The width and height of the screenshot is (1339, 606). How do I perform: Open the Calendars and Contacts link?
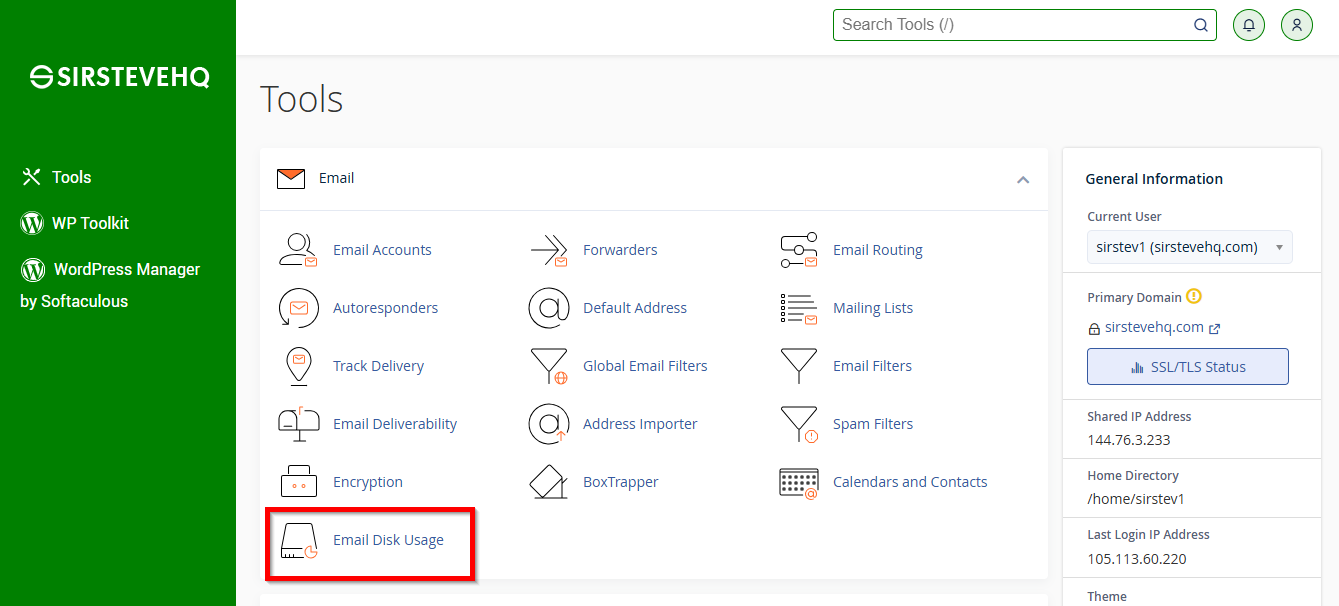[910, 482]
